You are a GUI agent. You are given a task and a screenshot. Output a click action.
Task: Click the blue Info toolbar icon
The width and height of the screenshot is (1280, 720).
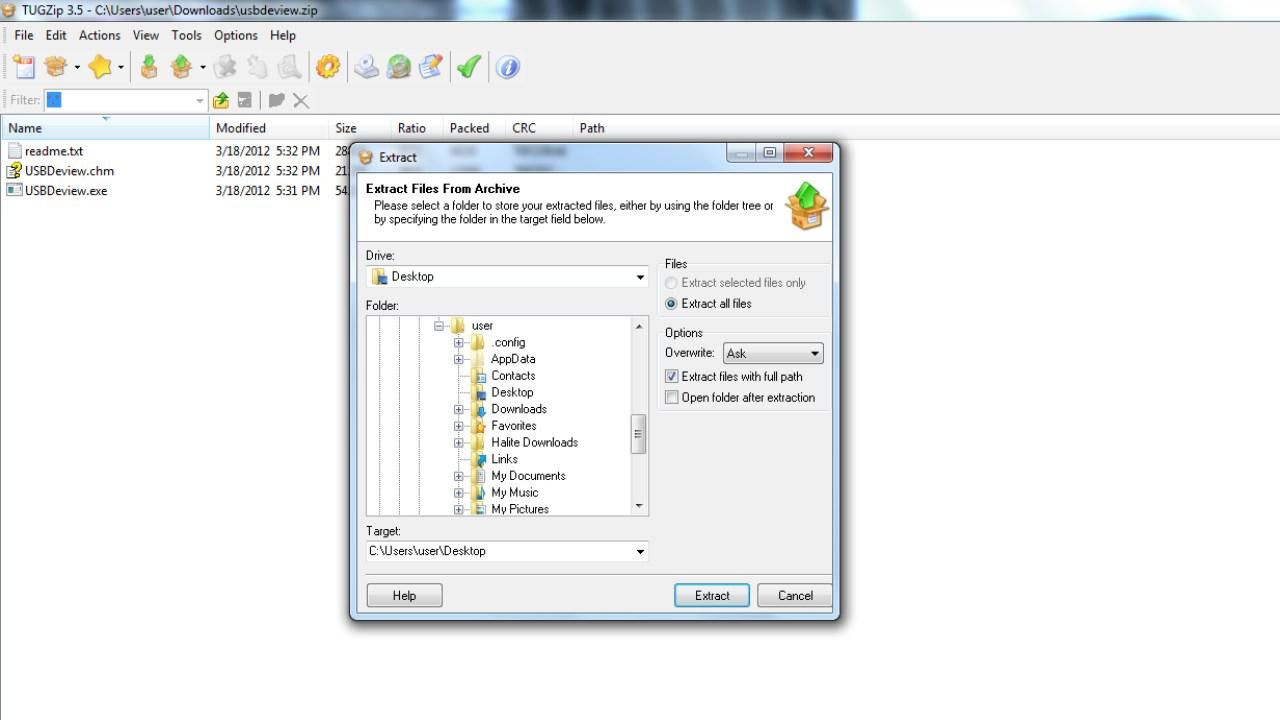tap(508, 67)
